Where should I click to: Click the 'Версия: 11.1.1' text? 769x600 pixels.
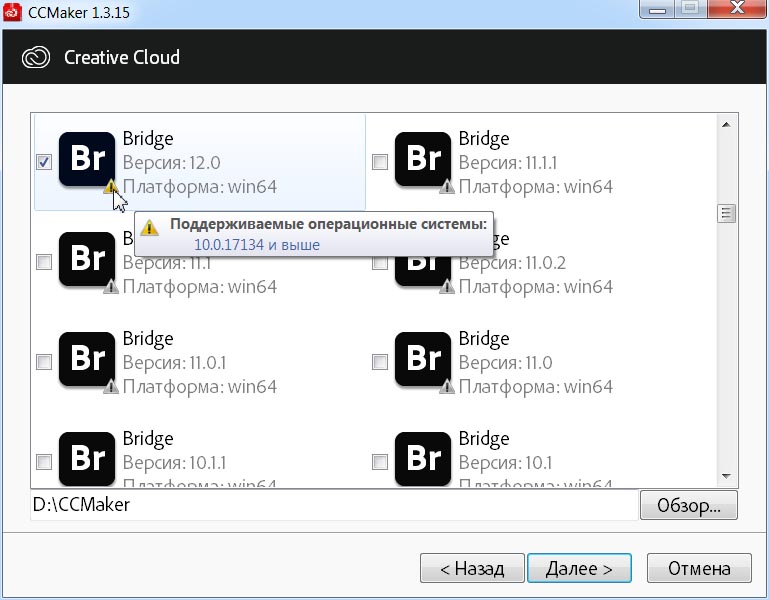tap(508, 162)
